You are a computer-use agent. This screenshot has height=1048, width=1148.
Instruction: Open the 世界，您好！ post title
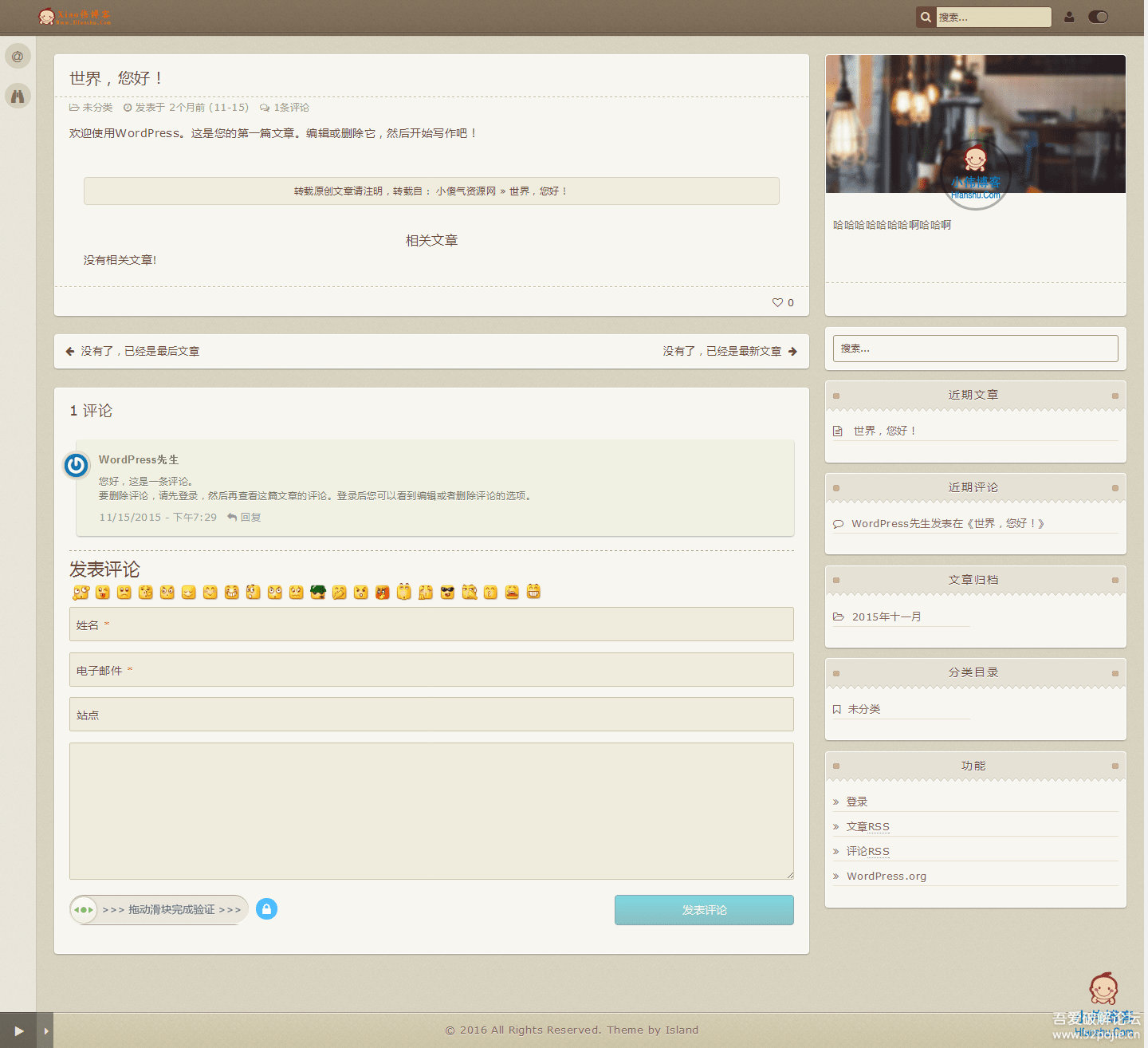click(114, 78)
